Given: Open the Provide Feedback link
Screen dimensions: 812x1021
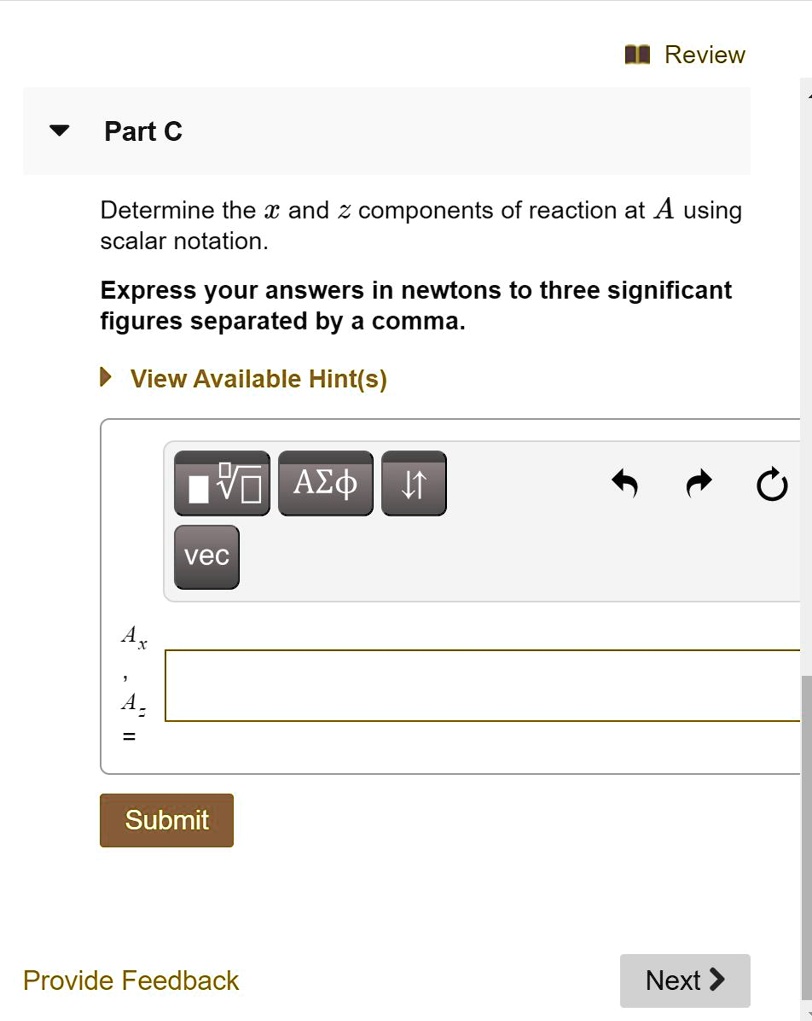Looking at the screenshot, I should pos(131,980).
